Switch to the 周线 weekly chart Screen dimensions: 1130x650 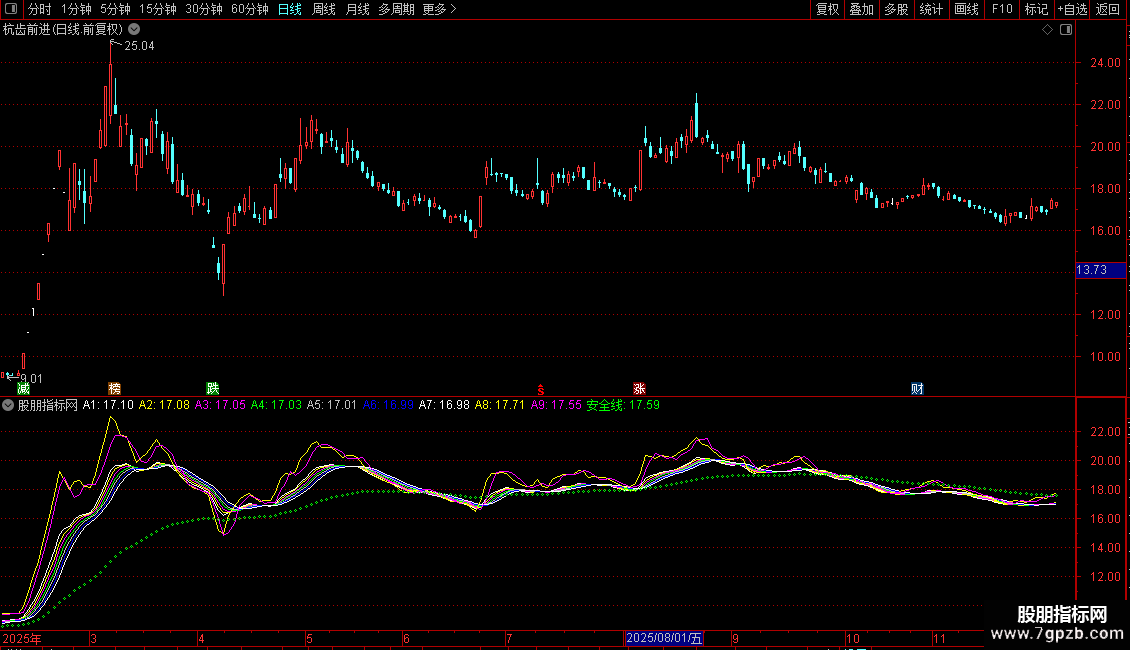point(324,9)
